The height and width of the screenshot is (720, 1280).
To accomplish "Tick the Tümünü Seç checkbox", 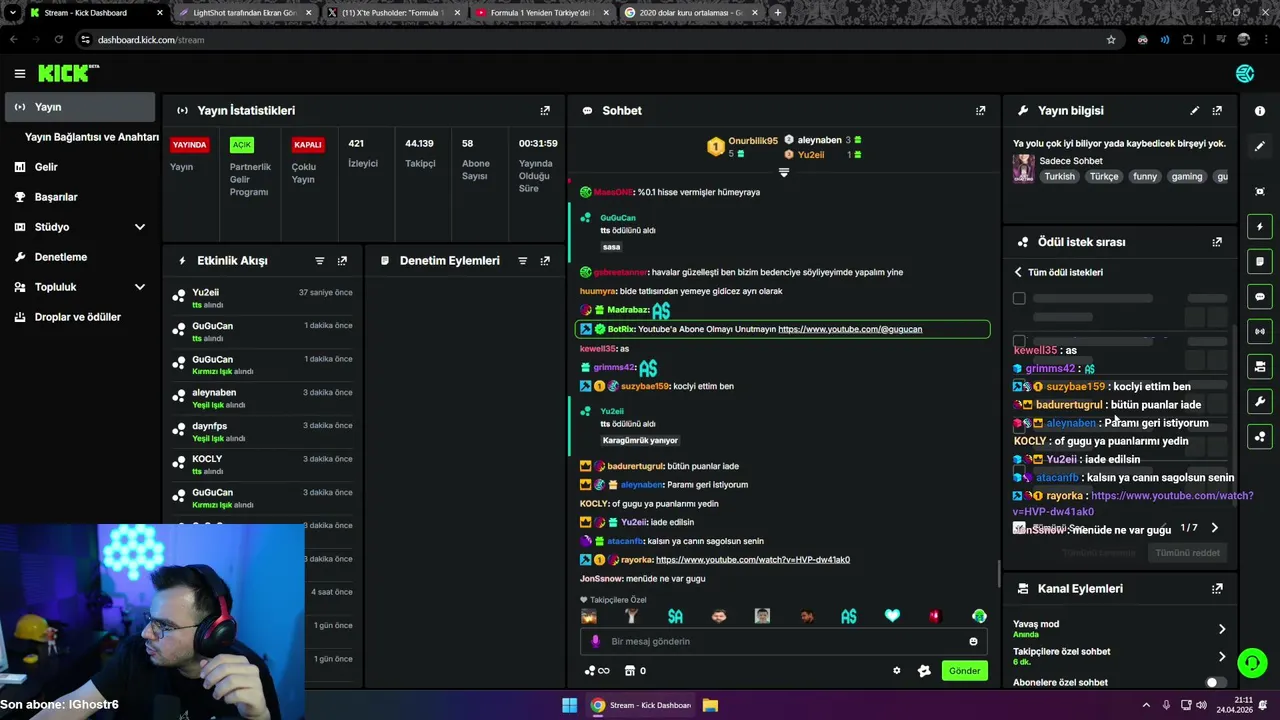I will tap(1019, 528).
